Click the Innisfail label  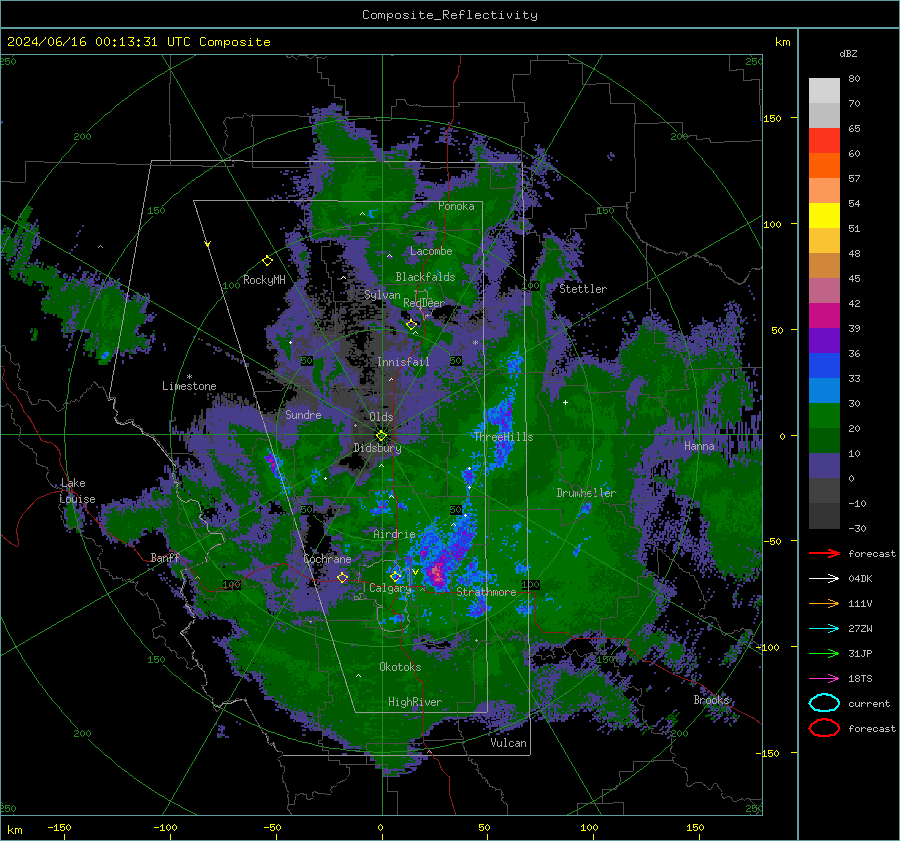(x=403, y=362)
